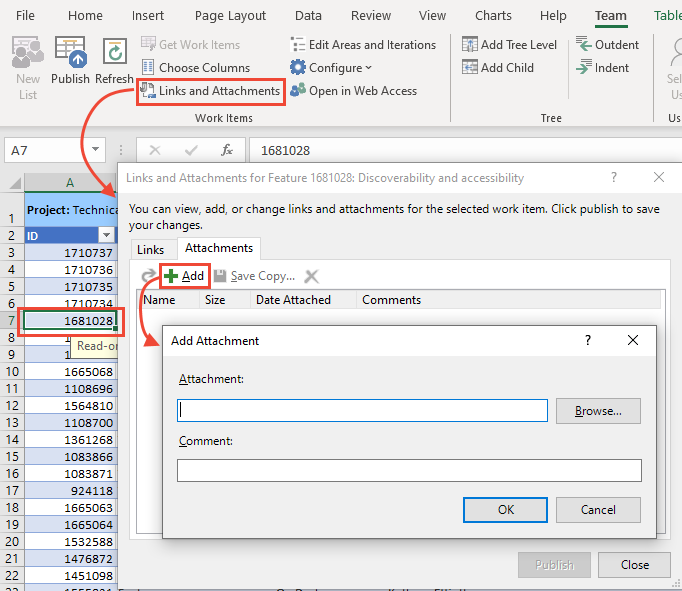Switch to the Links tab
The image size is (682, 591).
click(x=150, y=249)
